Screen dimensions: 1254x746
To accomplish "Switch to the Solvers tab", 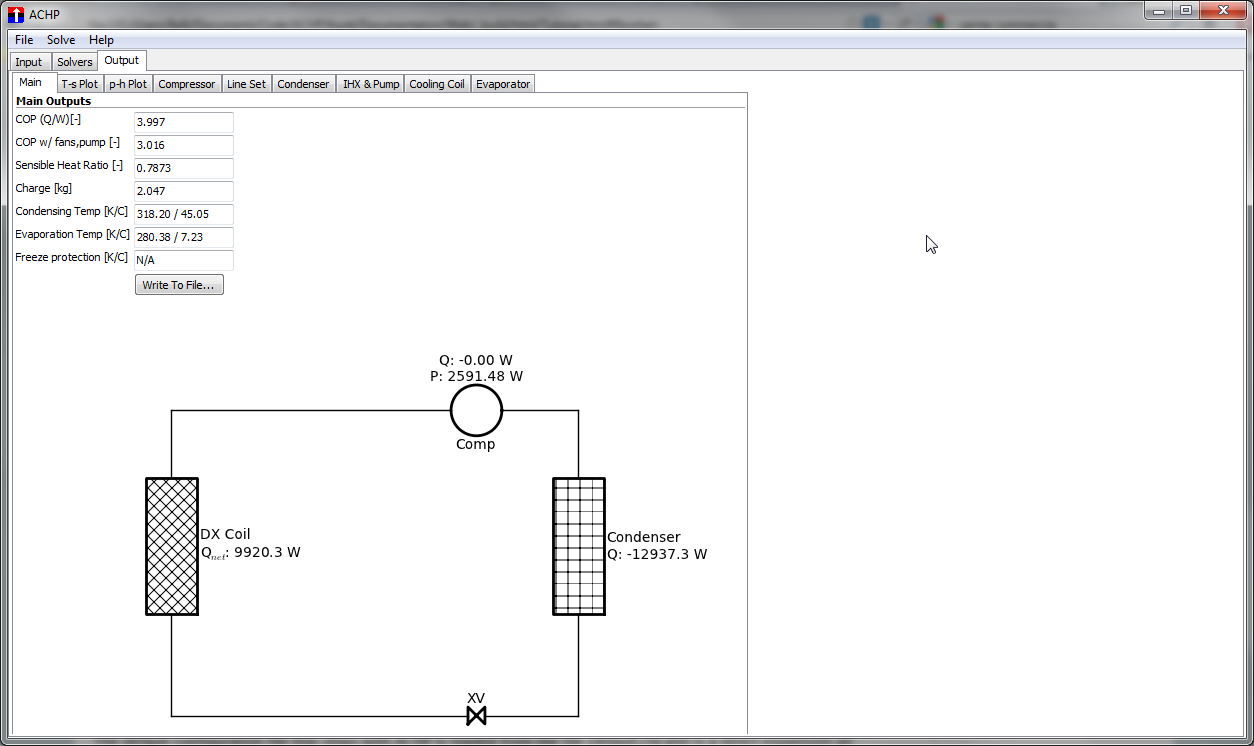I will coord(75,62).
